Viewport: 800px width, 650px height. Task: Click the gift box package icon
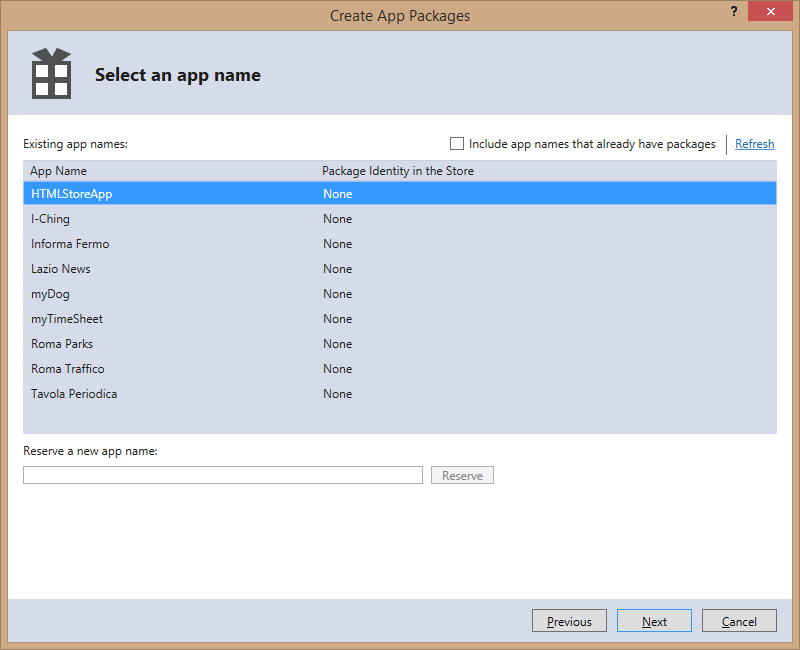[x=50, y=74]
